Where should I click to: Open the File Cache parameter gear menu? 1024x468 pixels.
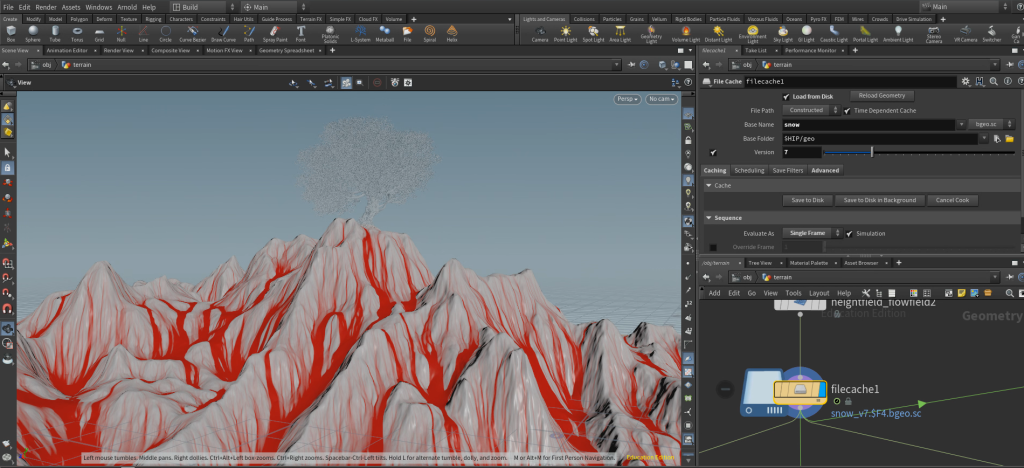[965, 82]
